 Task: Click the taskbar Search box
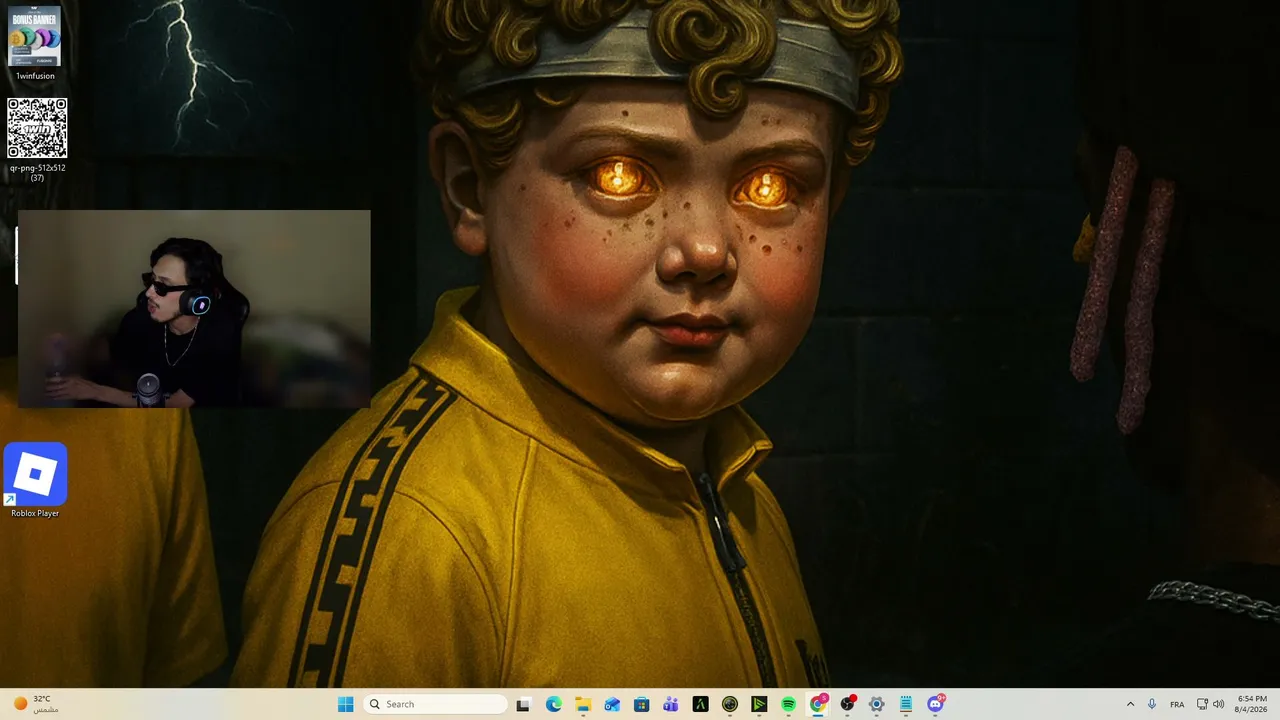[x=435, y=704]
